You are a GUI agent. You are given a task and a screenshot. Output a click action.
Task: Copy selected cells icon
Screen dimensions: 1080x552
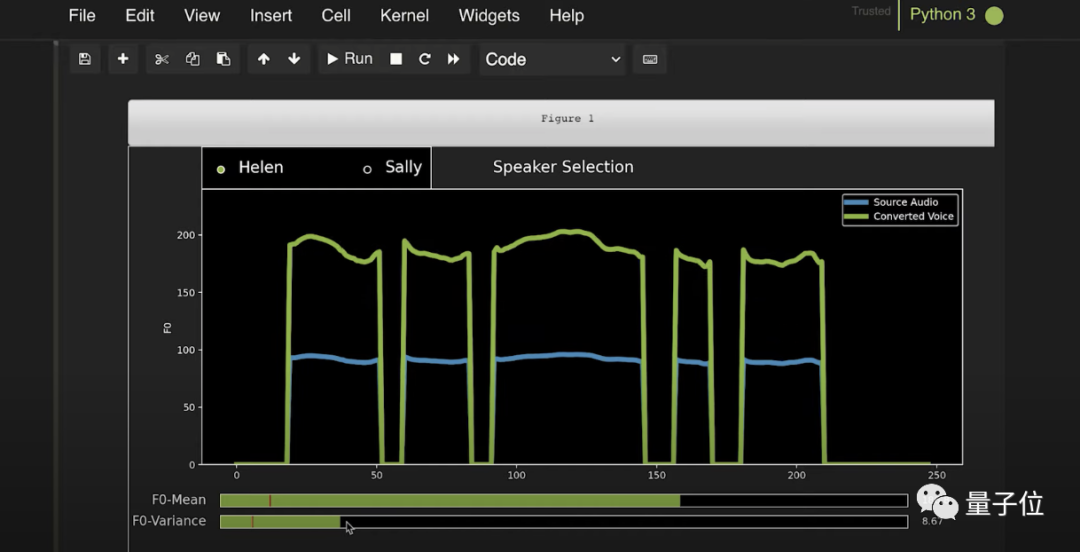(192, 59)
